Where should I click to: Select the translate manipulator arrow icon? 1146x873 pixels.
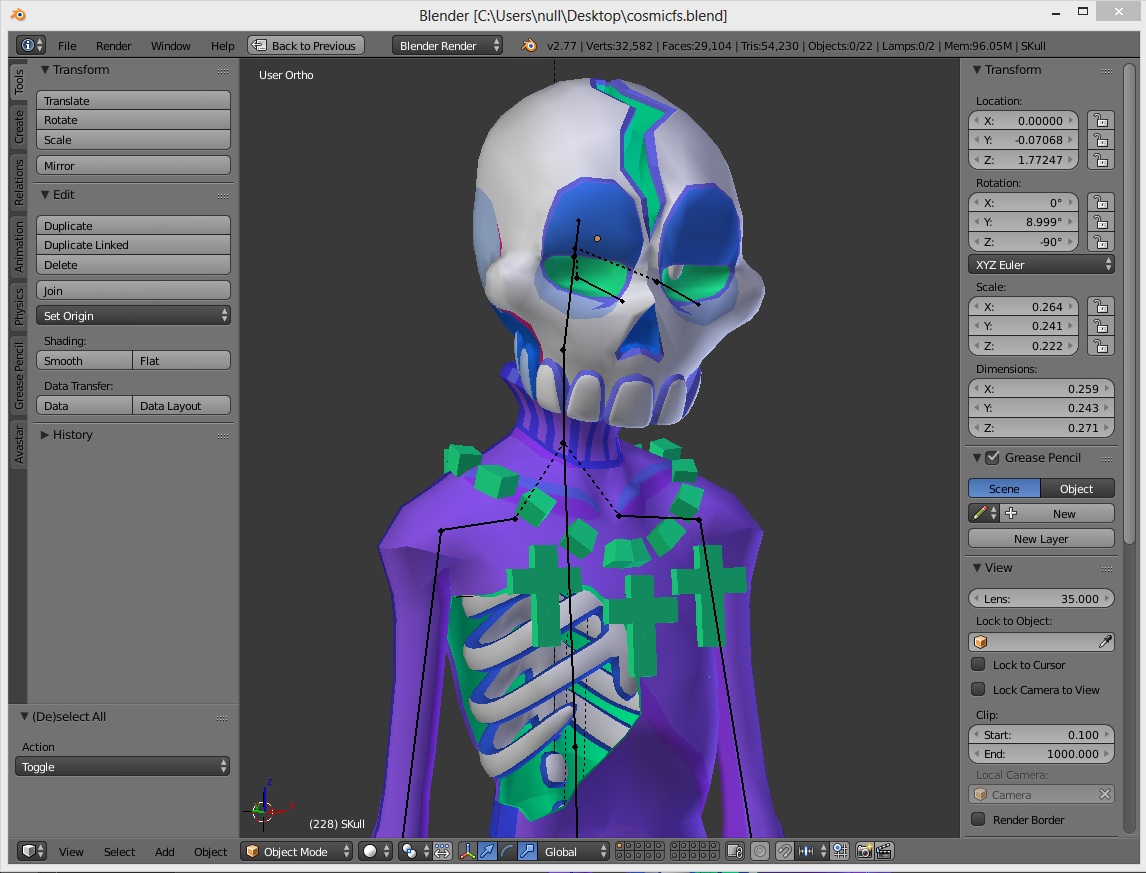(x=487, y=851)
